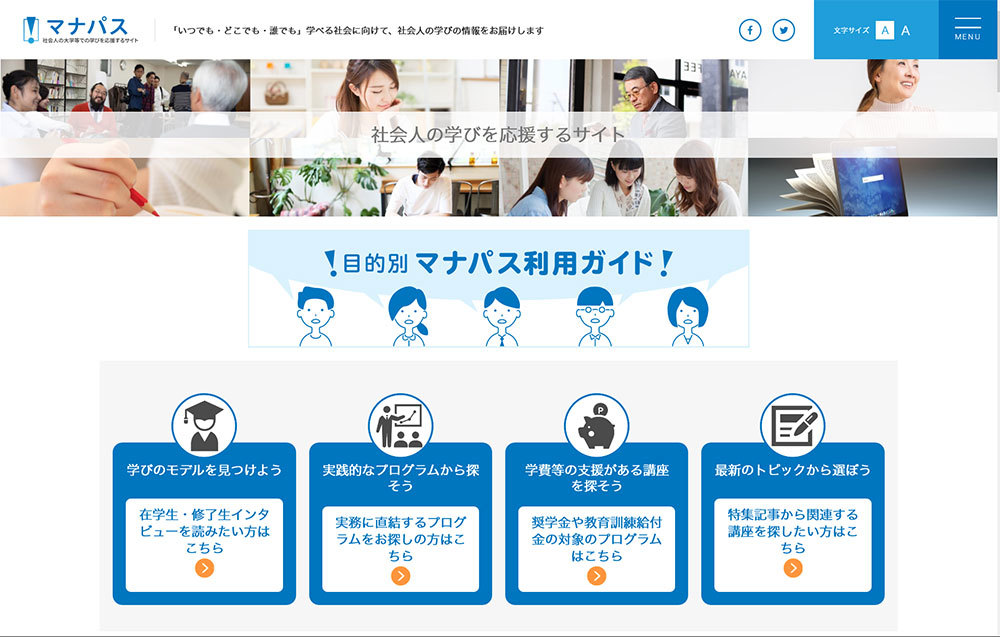
Task: Click the graduation cap student icon
Action: (204, 425)
